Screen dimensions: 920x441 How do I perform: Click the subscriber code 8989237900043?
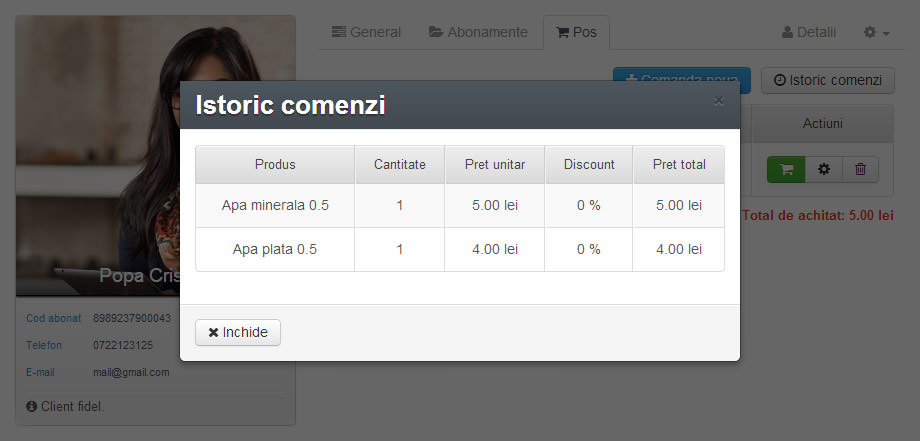click(132, 318)
